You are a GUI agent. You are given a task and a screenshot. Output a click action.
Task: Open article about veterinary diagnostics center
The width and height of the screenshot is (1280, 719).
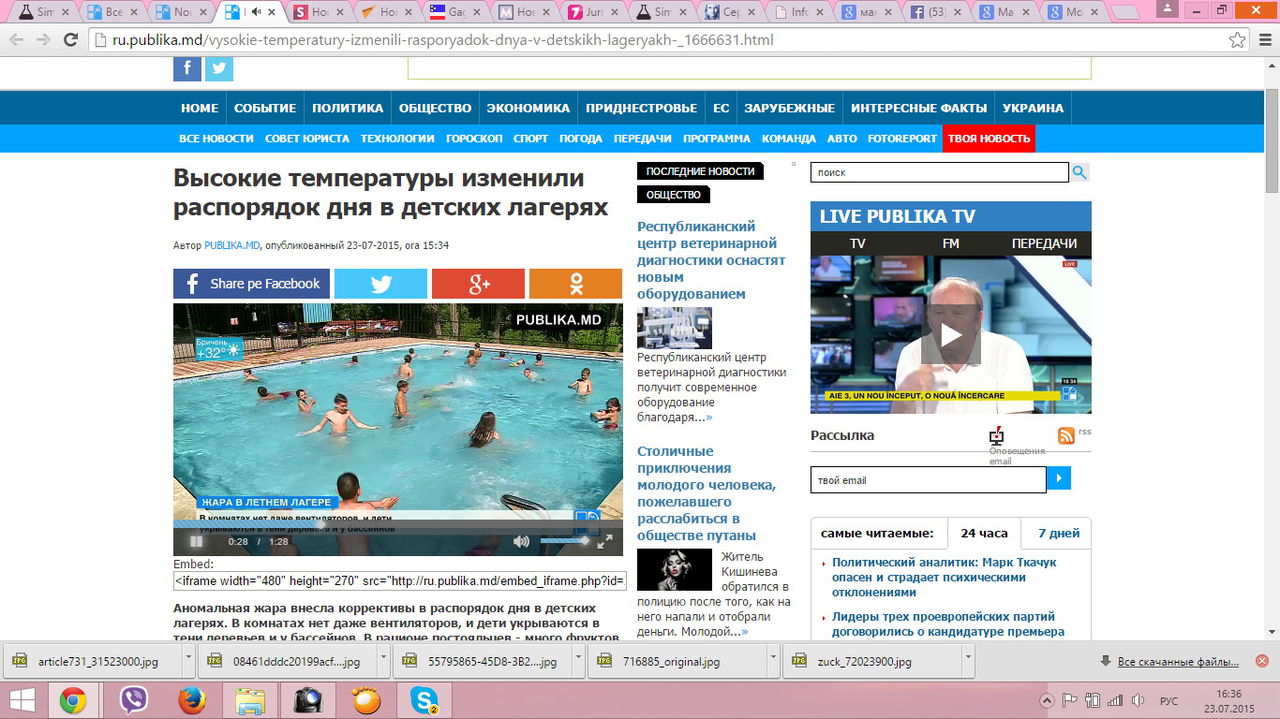(x=711, y=260)
